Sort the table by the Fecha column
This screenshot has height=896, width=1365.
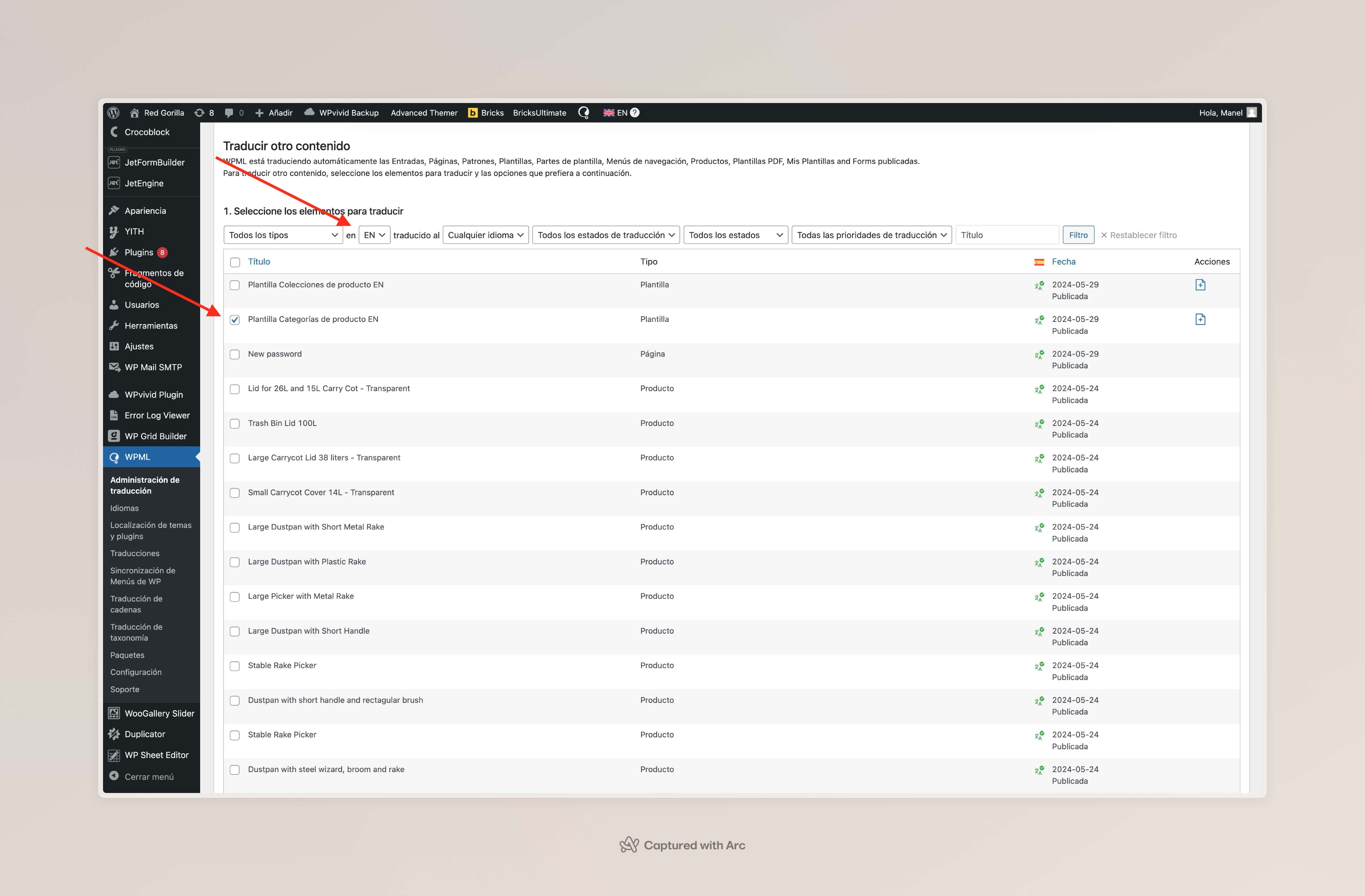[x=1063, y=262]
